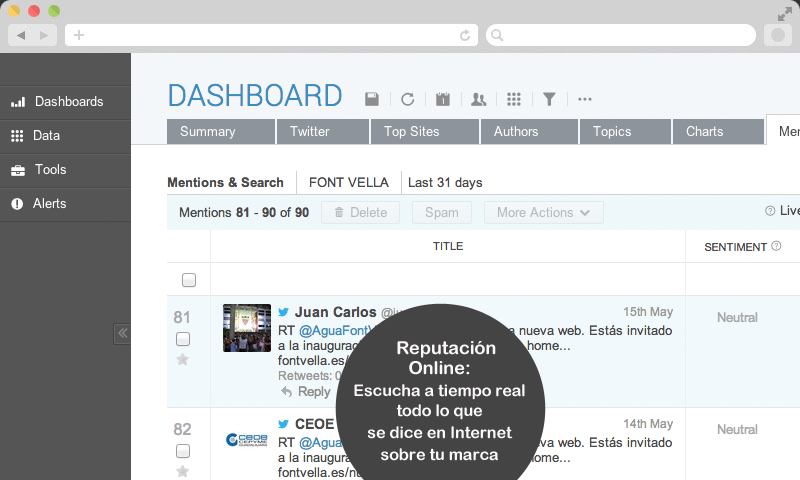Image resolution: width=800 pixels, height=480 pixels.
Task: Click the SENTIMENT column header
Action: pyautogui.click(x=735, y=247)
